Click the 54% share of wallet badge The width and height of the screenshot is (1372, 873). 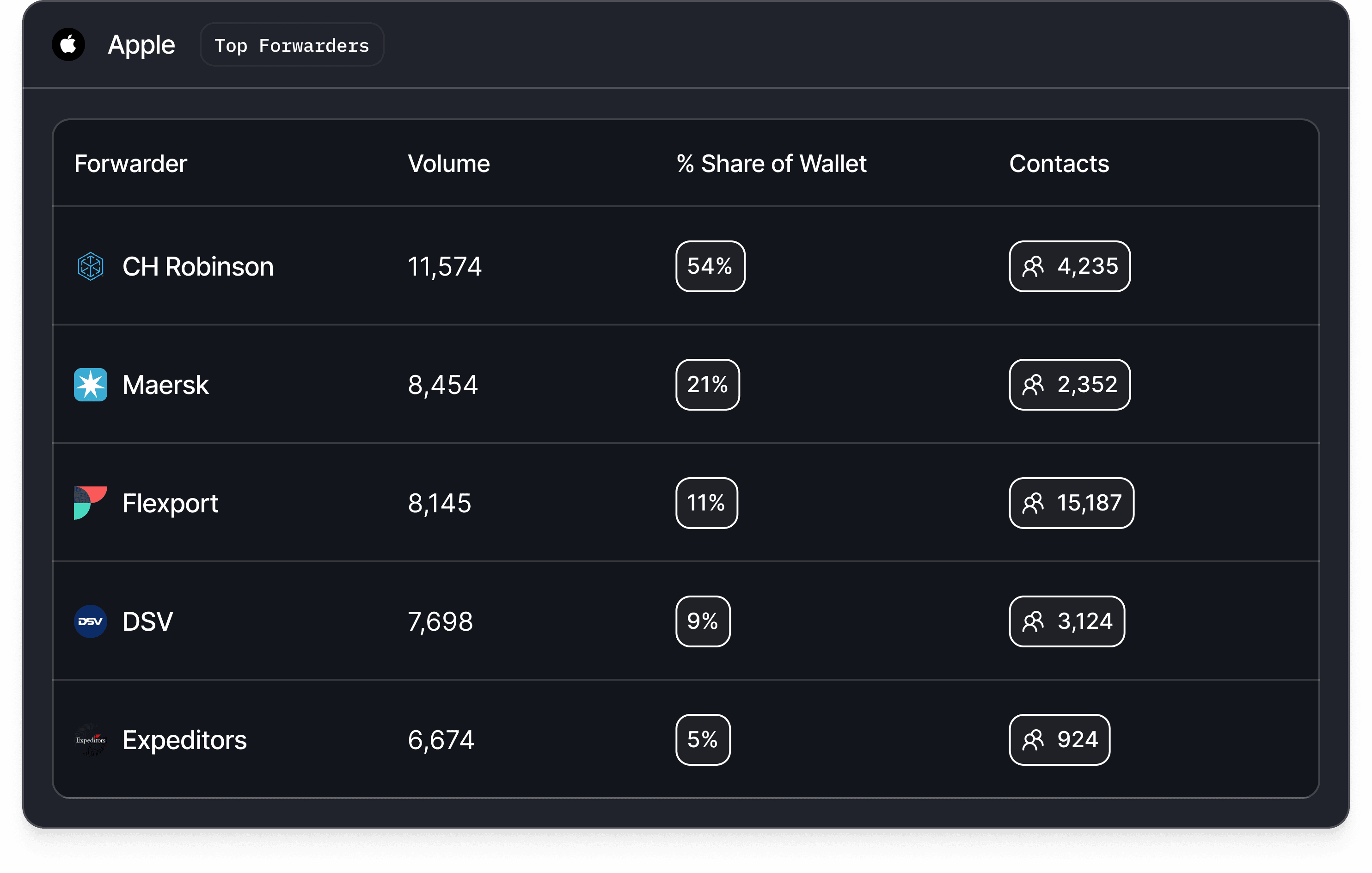[710, 266]
